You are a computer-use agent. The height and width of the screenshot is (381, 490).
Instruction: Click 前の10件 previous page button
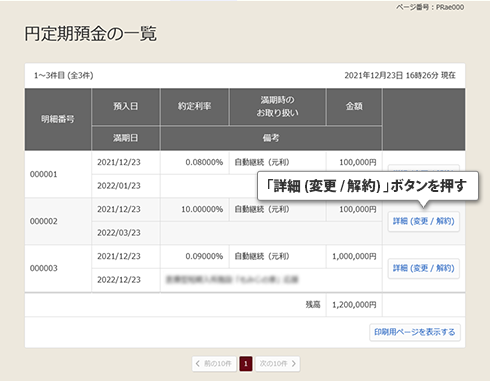pos(214,364)
